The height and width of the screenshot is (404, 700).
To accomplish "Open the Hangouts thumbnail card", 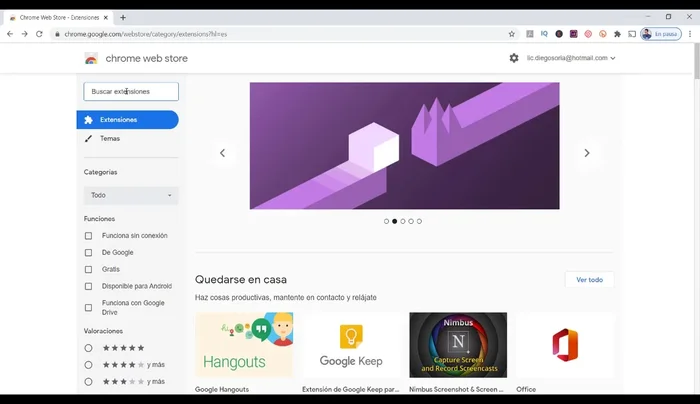I will pos(244,345).
